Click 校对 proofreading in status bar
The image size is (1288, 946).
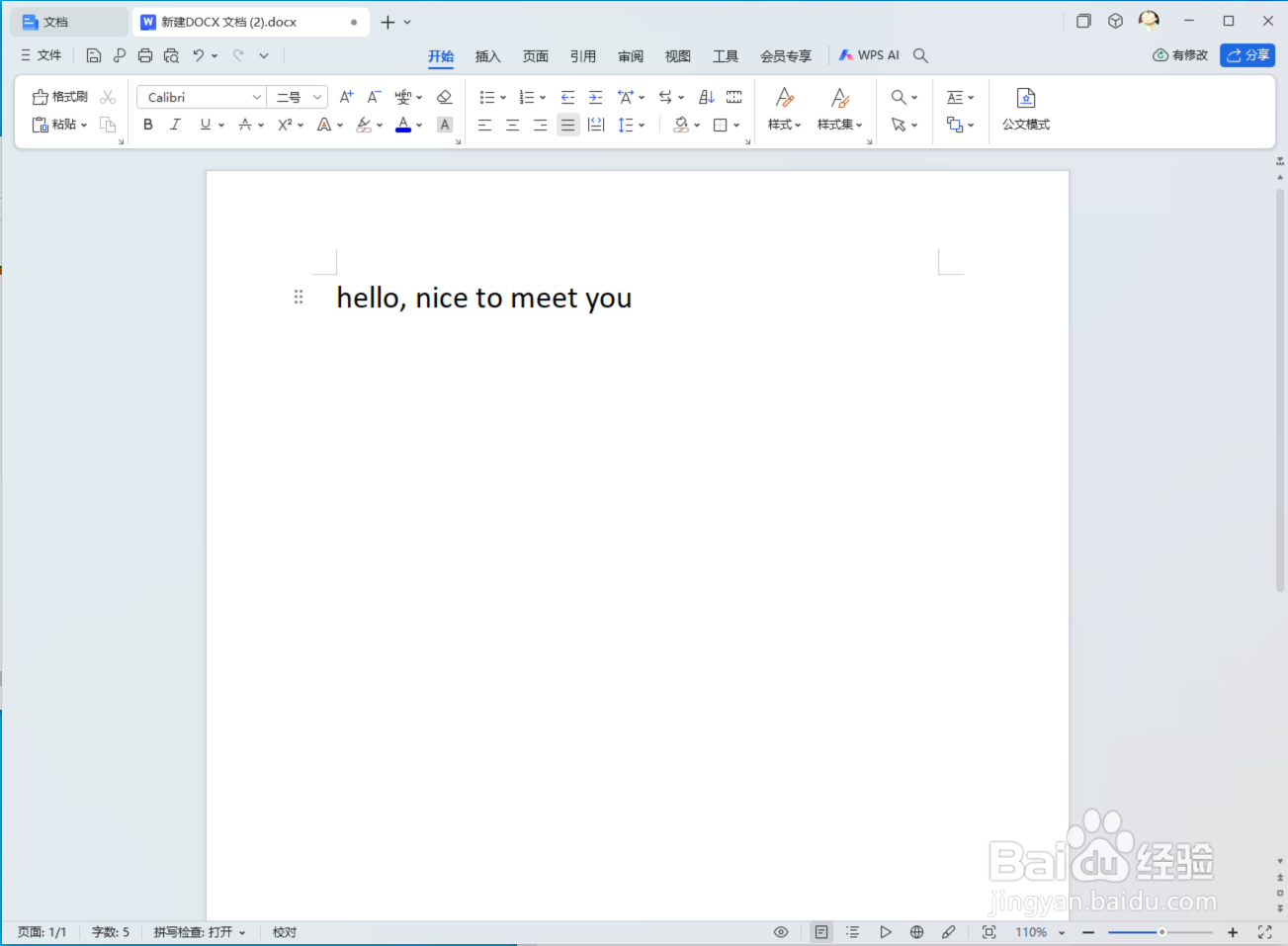point(285,932)
